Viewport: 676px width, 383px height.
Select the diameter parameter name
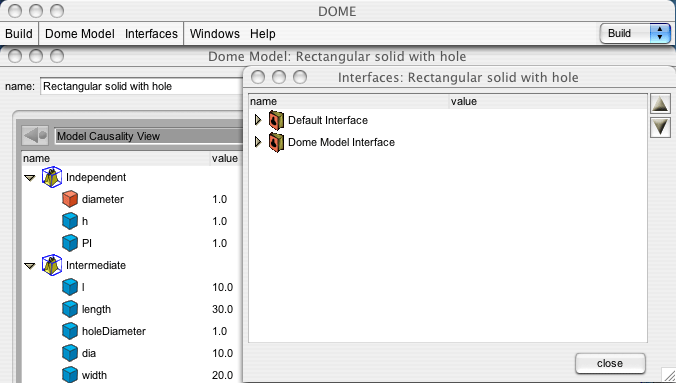[103, 199]
